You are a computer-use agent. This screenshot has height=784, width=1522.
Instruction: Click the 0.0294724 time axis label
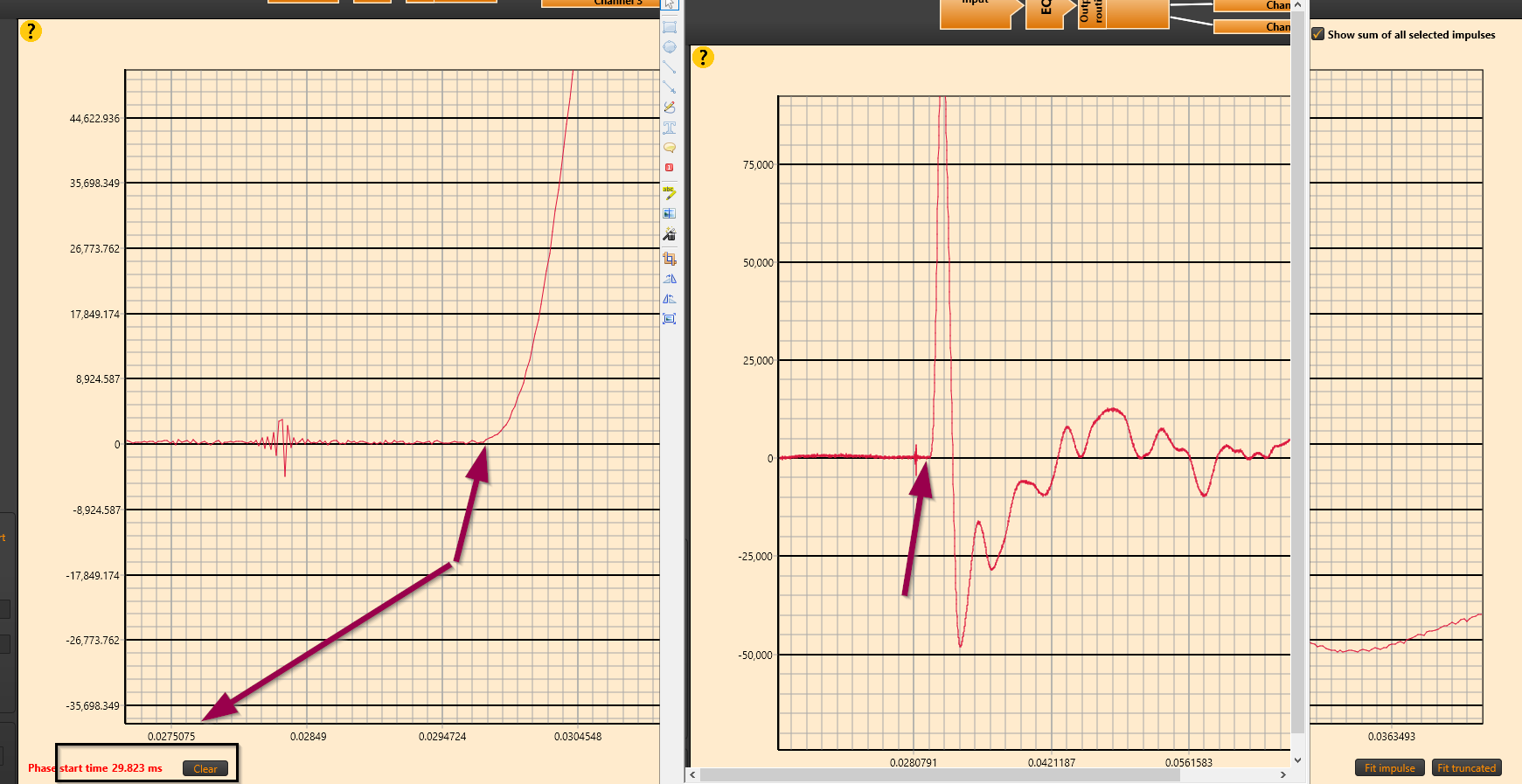tap(442, 737)
